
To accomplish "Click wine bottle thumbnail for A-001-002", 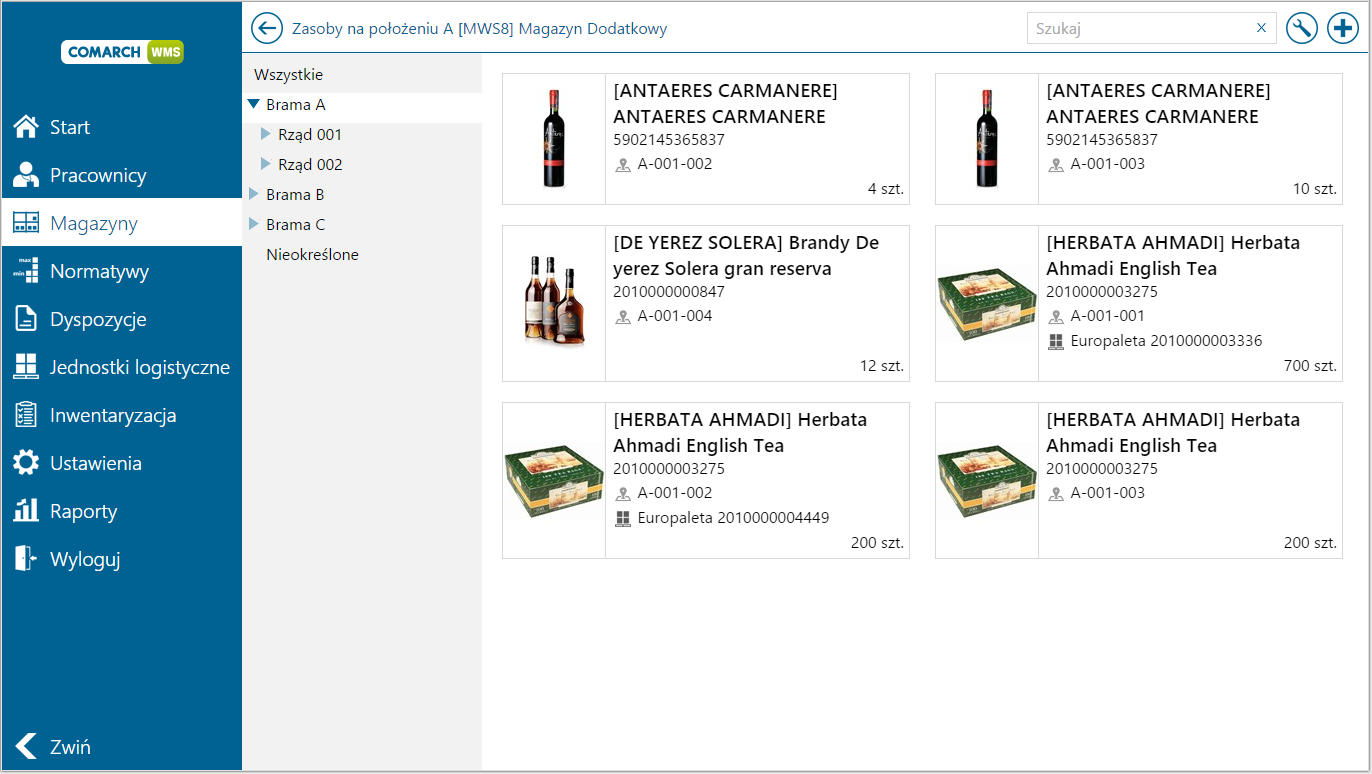I will click(x=554, y=139).
